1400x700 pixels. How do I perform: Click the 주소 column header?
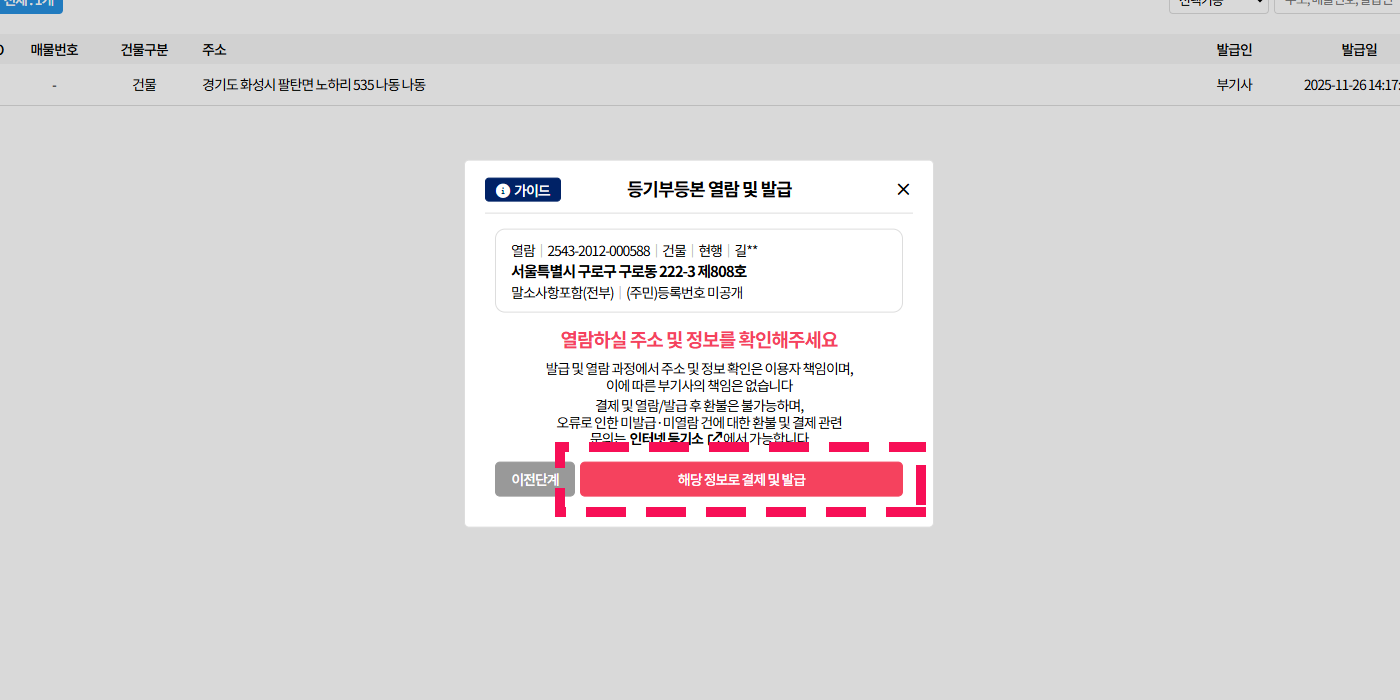[x=214, y=50]
